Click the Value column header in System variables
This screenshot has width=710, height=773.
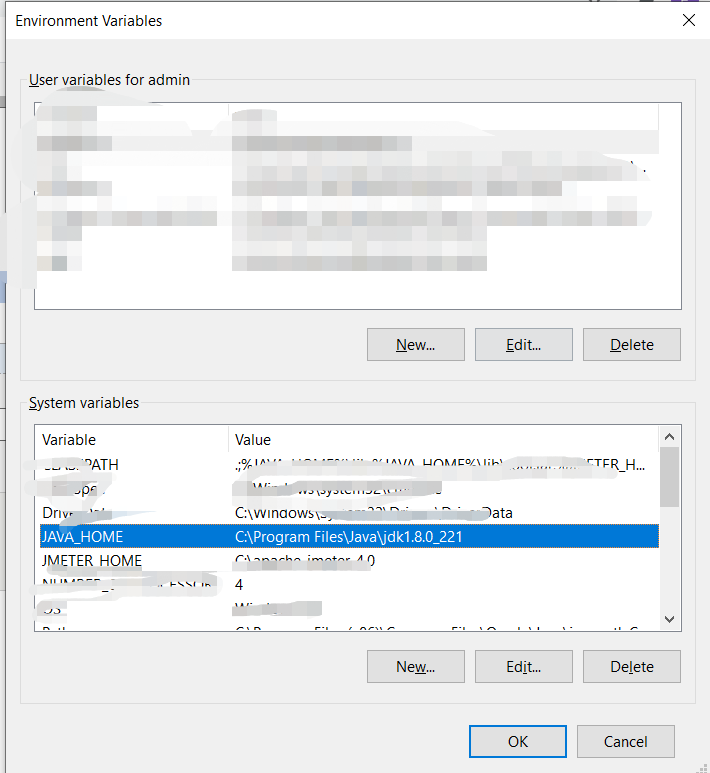pyautogui.click(x=444, y=439)
